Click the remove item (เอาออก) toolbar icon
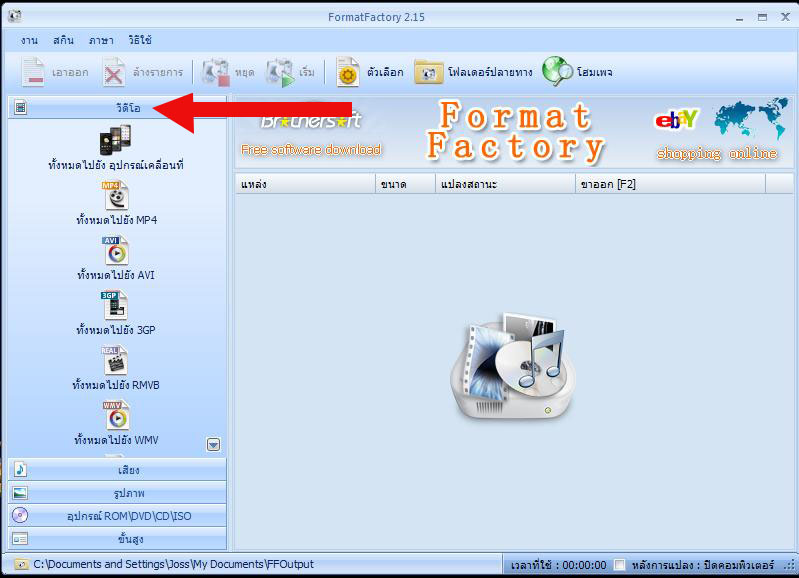Image resolution: width=799 pixels, height=578 pixels. click(33, 72)
